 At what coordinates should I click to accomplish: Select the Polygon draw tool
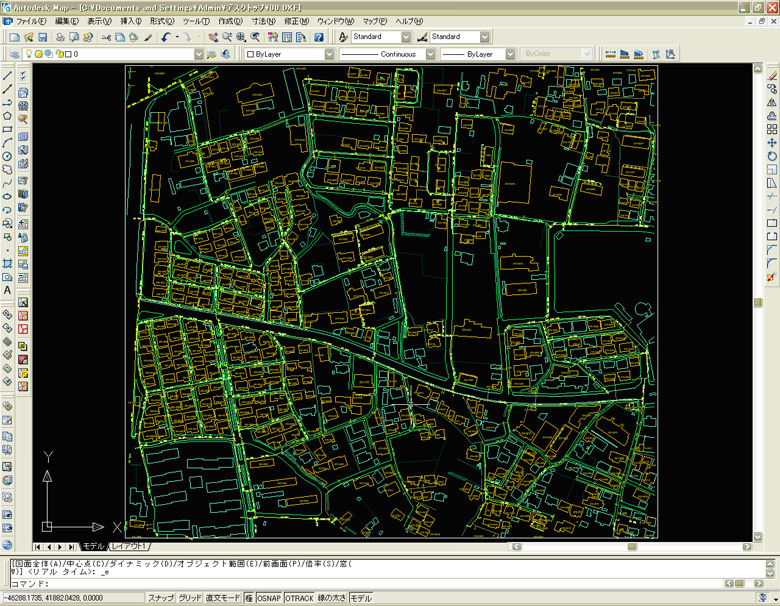point(7,116)
